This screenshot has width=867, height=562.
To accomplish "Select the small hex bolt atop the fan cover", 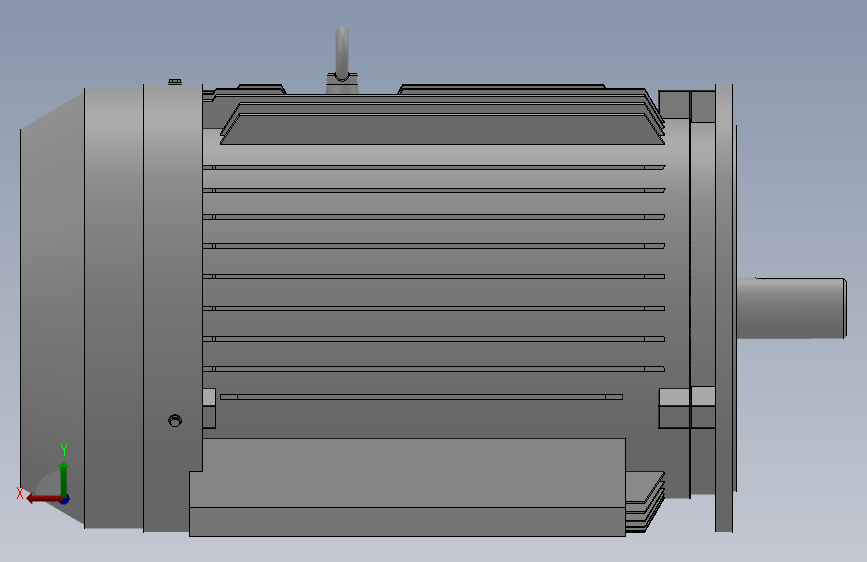I will [x=175, y=82].
